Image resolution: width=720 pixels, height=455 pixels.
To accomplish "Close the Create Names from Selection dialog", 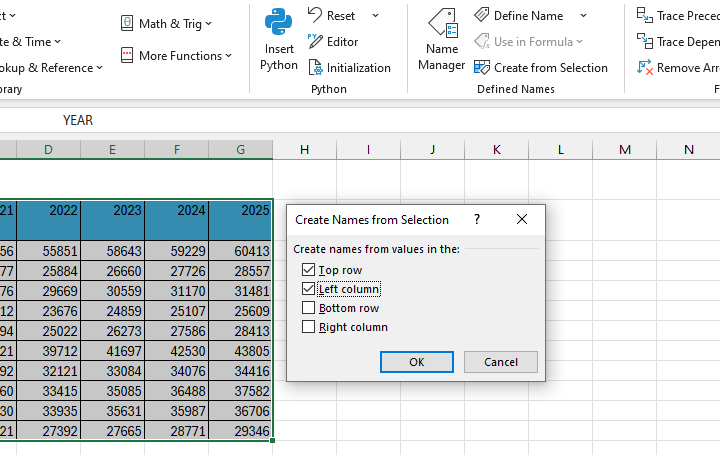I will click(522, 219).
